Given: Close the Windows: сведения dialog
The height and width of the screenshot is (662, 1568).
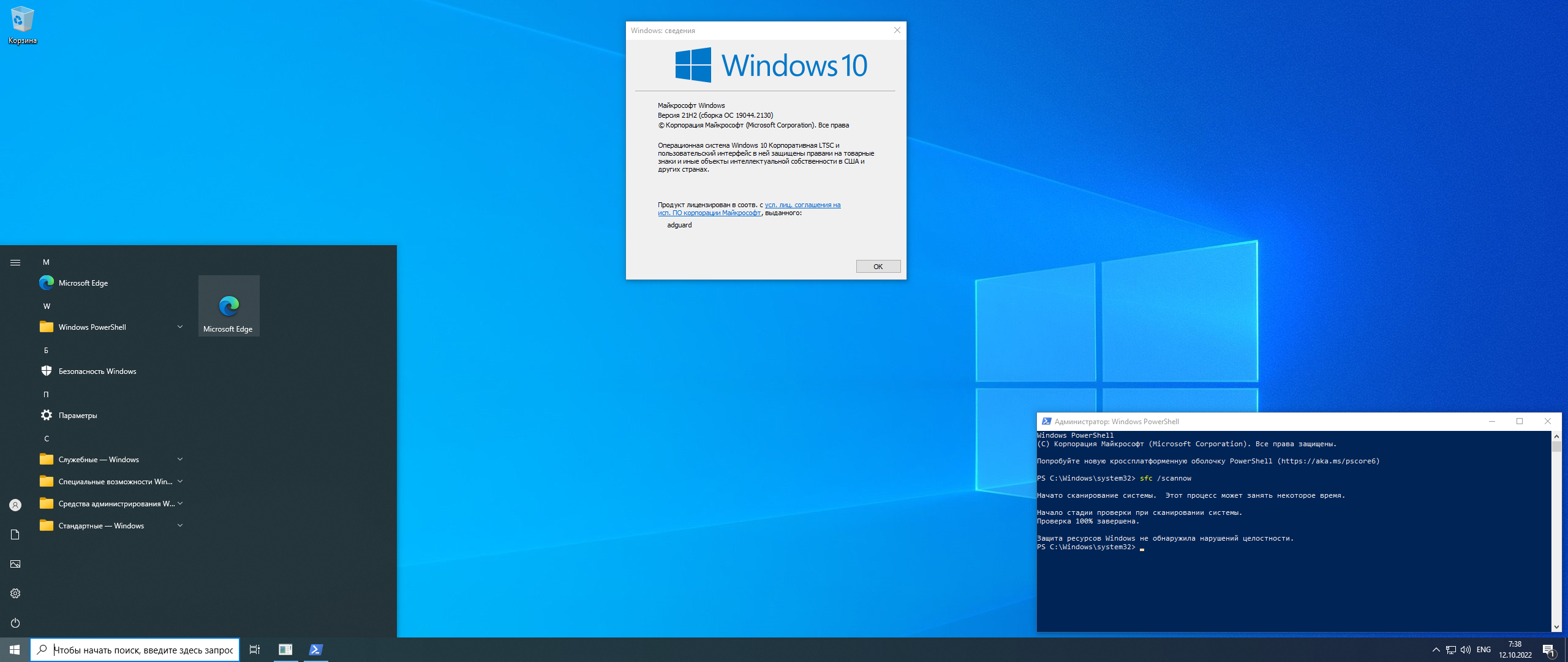Looking at the screenshot, I should 897,30.
